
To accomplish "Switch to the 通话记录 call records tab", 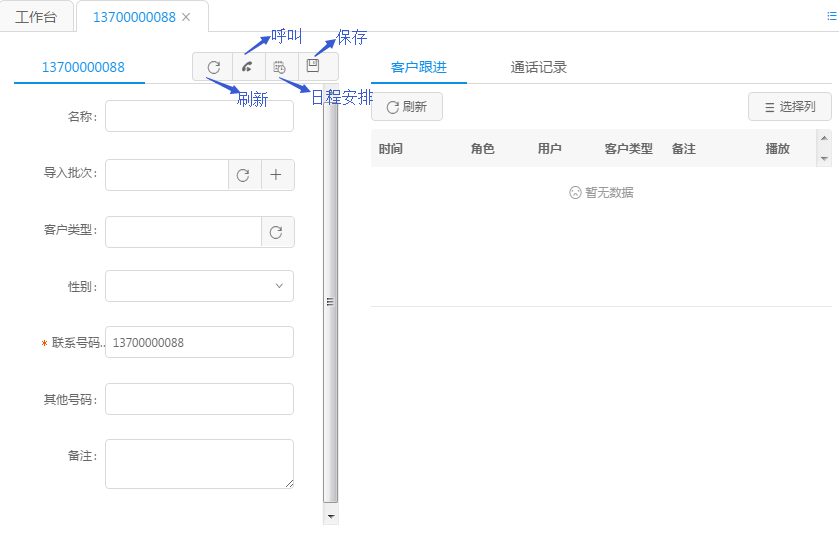I will [538, 68].
